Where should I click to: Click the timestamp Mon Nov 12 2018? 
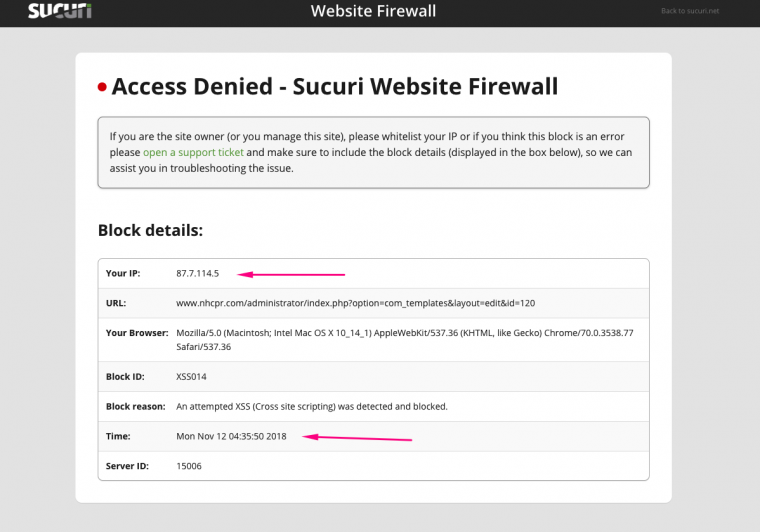pyautogui.click(x=231, y=436)
